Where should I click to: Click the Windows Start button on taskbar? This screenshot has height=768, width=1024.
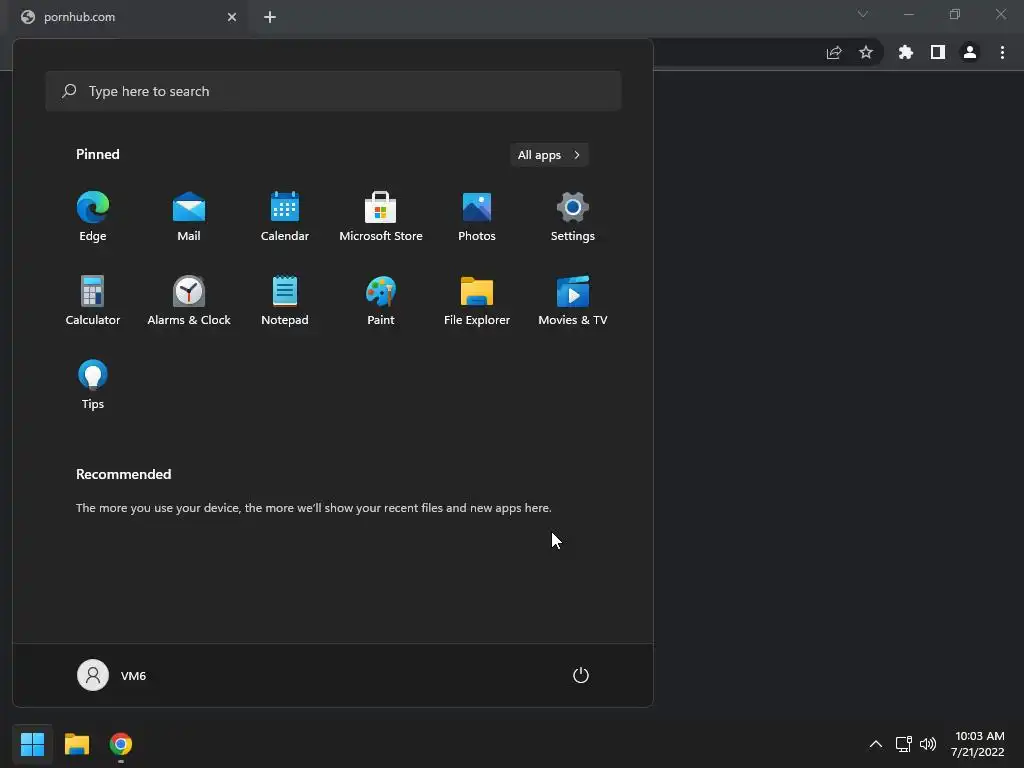pyautogui.click(x=32, y=744)
